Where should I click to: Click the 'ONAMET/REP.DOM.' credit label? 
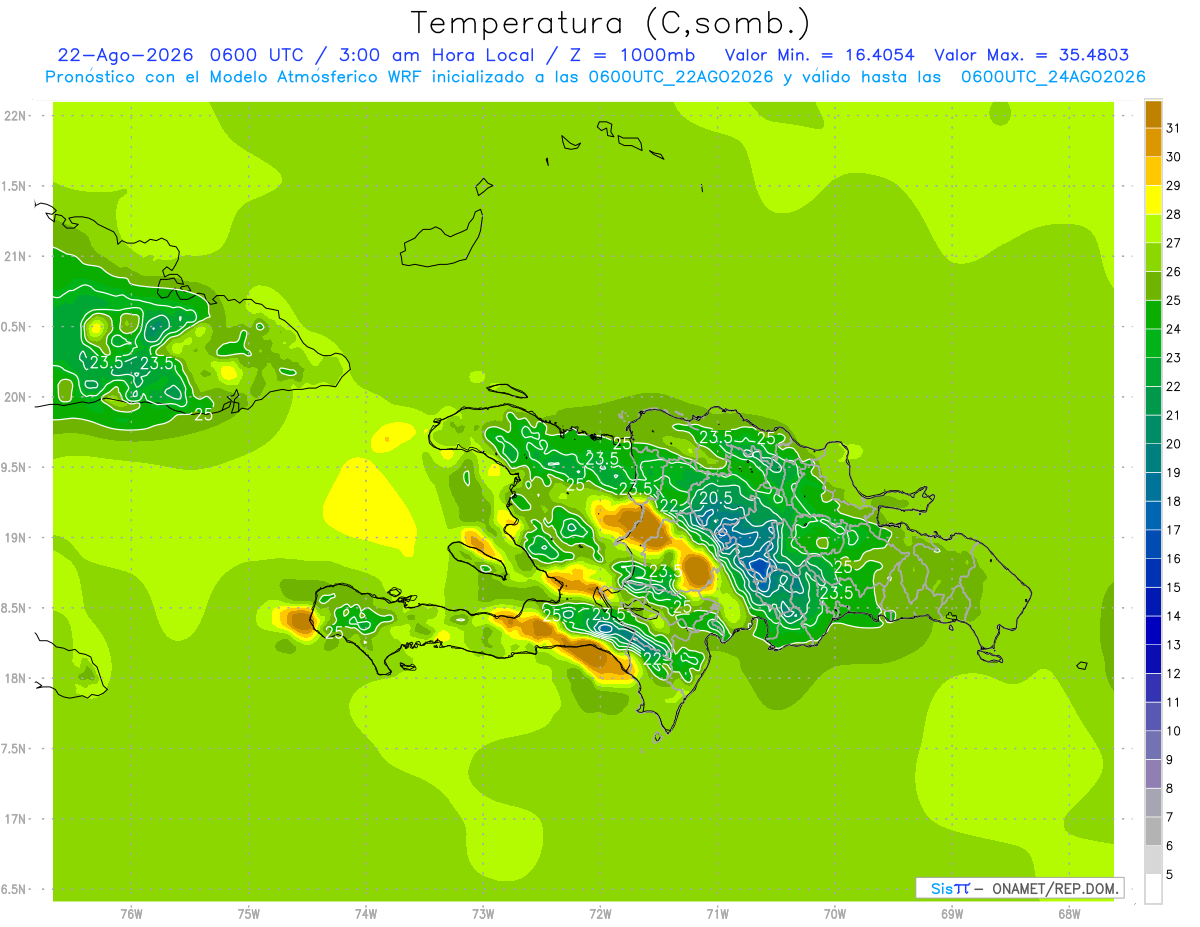pos(1055,888)
